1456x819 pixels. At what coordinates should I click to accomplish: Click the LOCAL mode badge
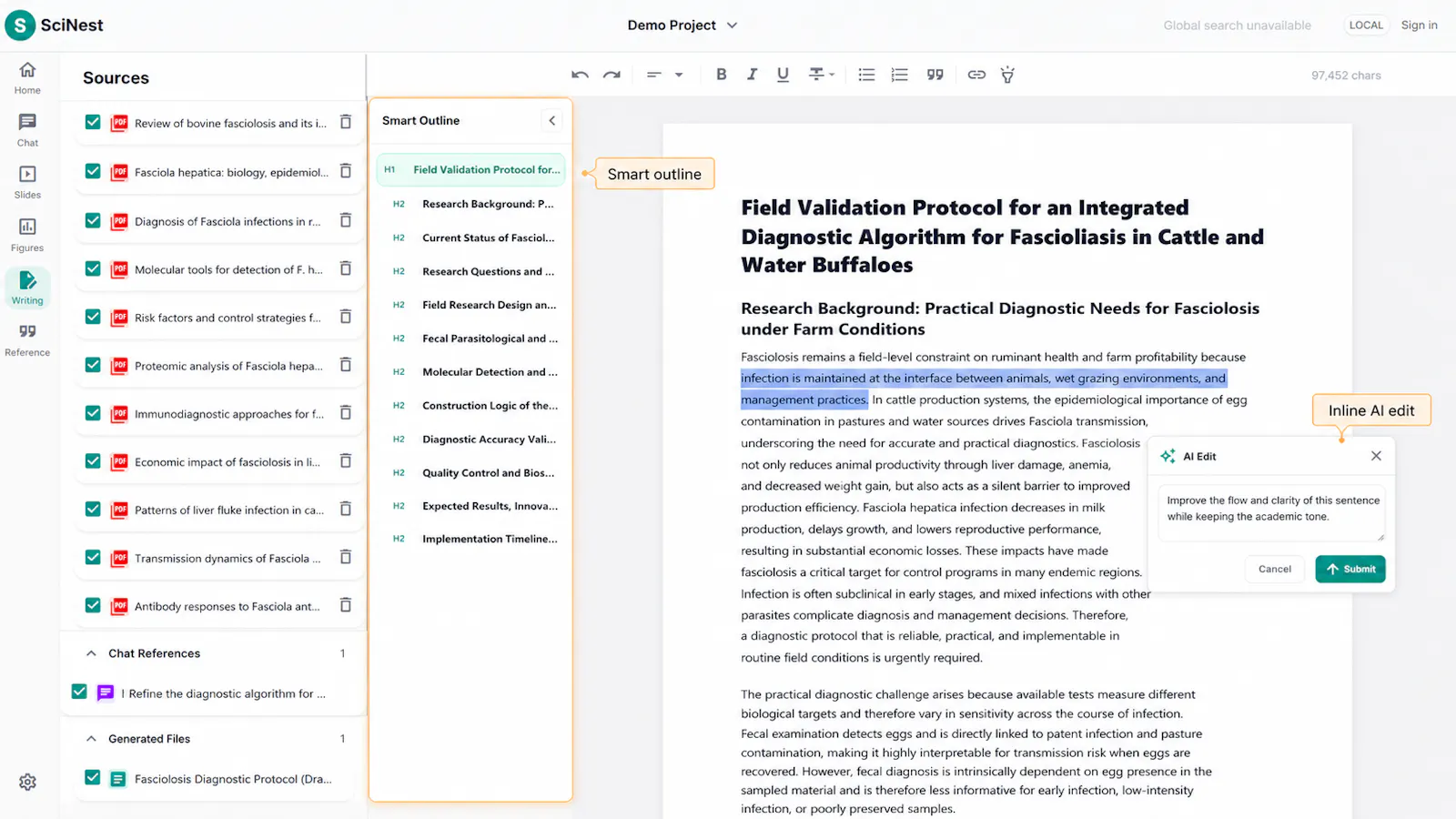1366,25
